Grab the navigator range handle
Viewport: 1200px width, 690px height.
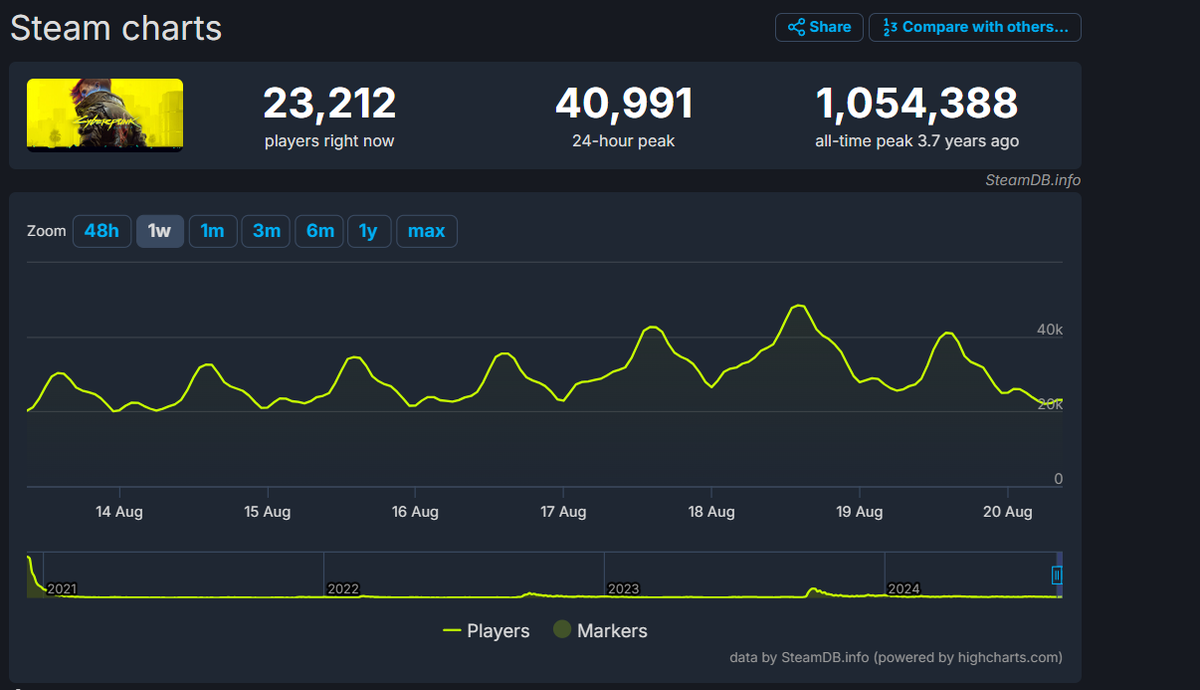[x=1056, y=575]
